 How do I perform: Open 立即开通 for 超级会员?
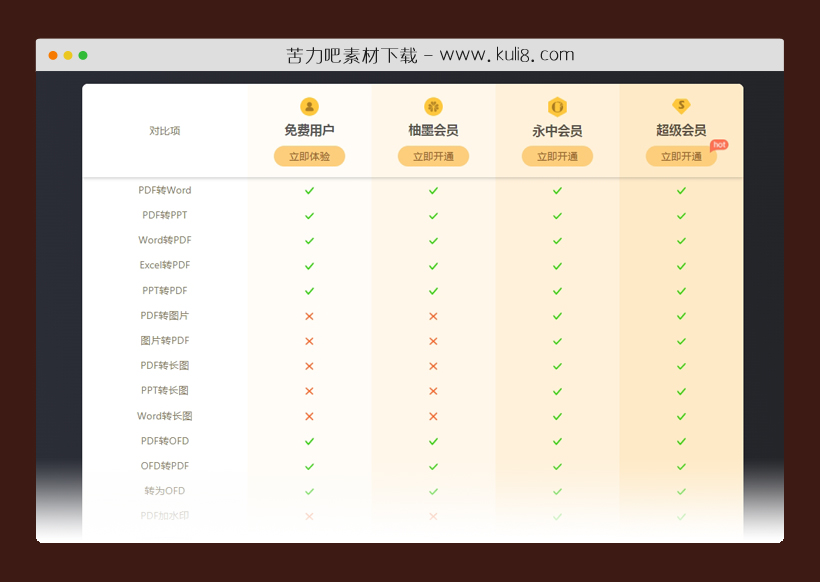pos(681,156)
